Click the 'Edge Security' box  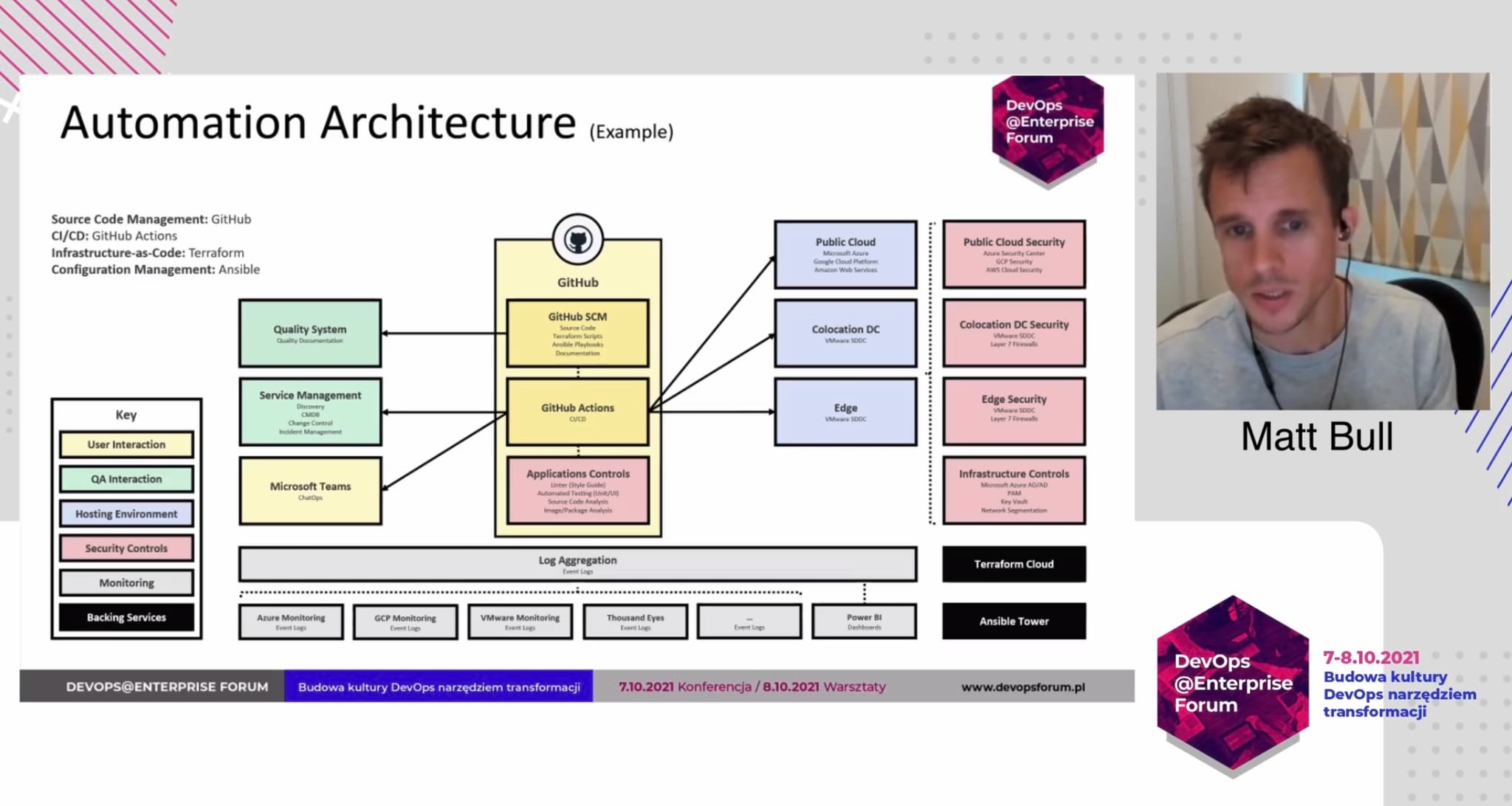(1014, 412)
